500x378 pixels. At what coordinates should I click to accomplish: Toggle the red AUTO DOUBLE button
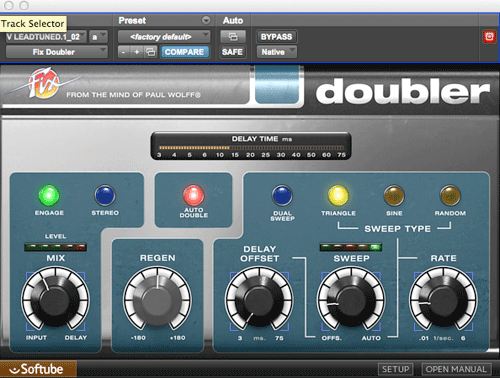(193, 195)
